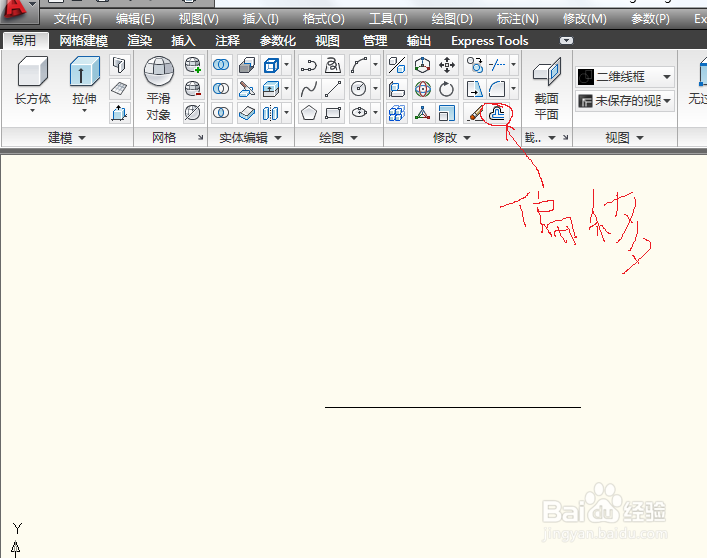Open the 编辑(E) menu
This screenshot has height=558, width=707.
tap(135, 19)
